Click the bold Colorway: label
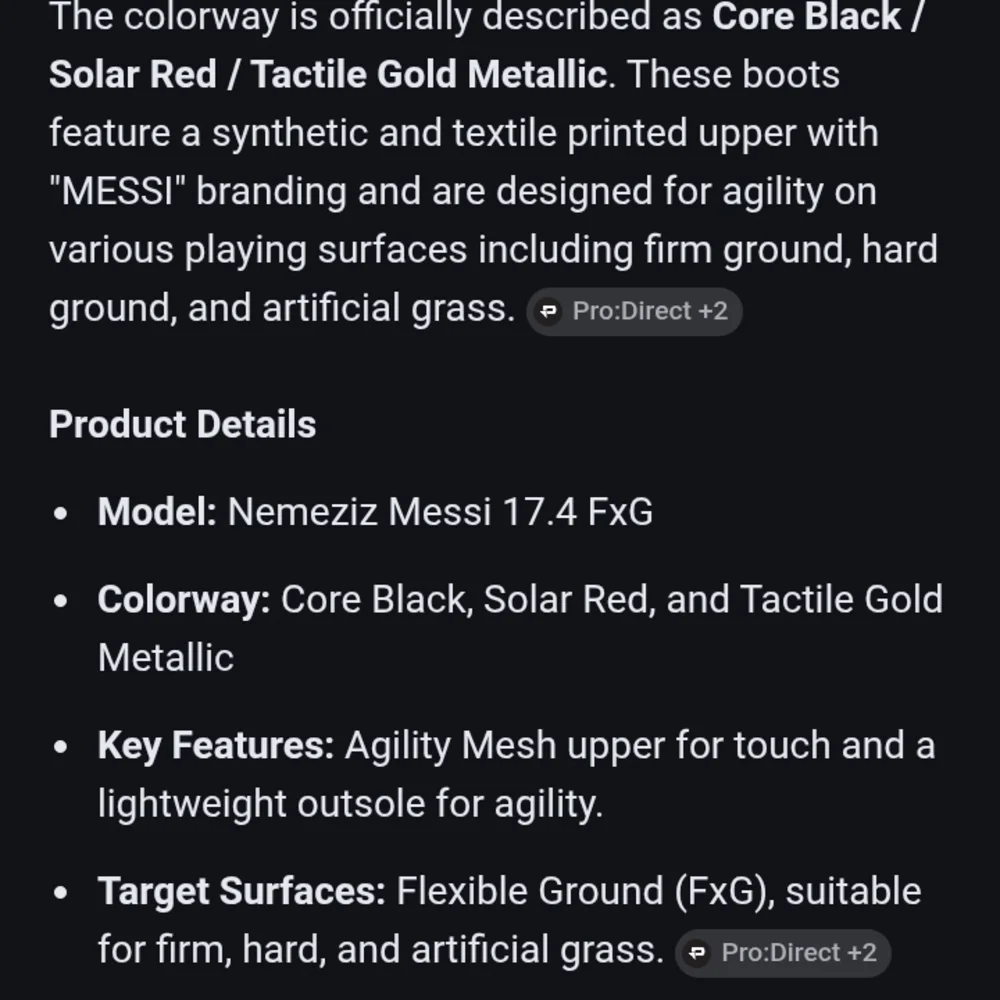This screenshot has width=1000, height=1000. click(x=184, y=600)
